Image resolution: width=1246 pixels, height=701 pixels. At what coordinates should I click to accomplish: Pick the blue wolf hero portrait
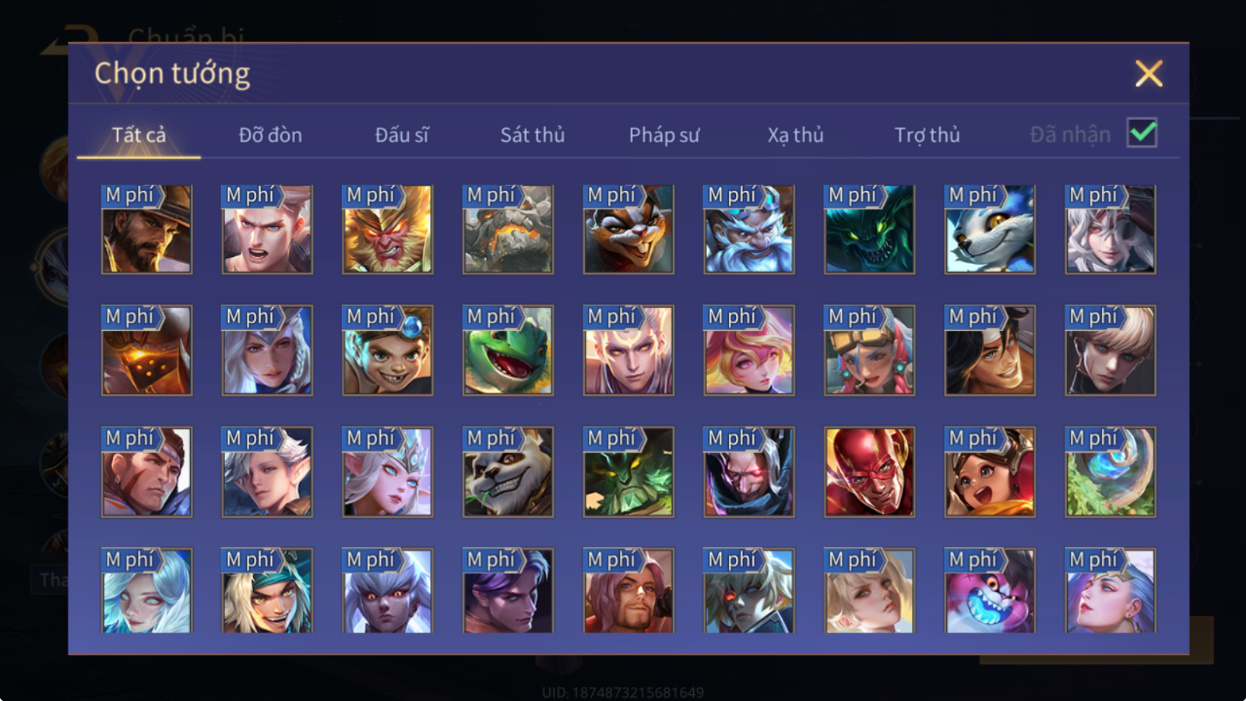pos(990,229)
